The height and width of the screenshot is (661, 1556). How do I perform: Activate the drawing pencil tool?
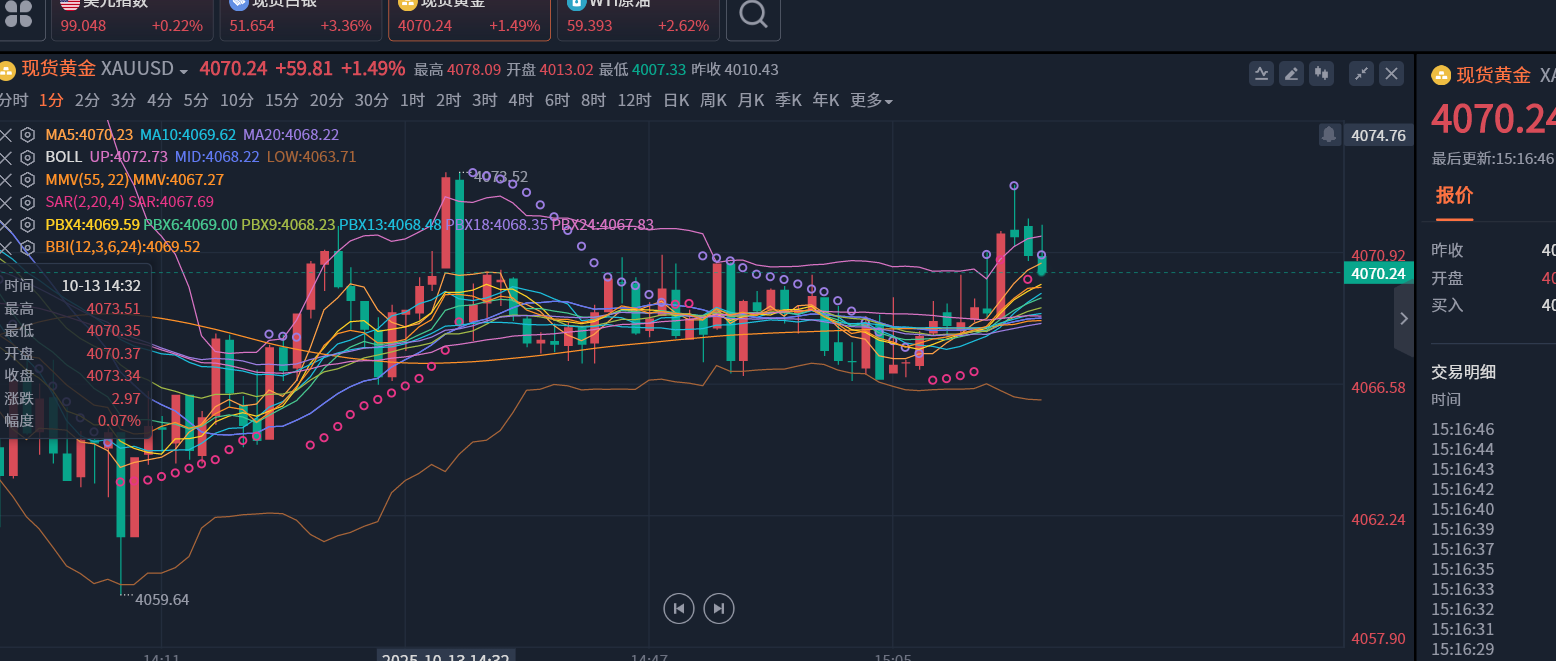1292,73
